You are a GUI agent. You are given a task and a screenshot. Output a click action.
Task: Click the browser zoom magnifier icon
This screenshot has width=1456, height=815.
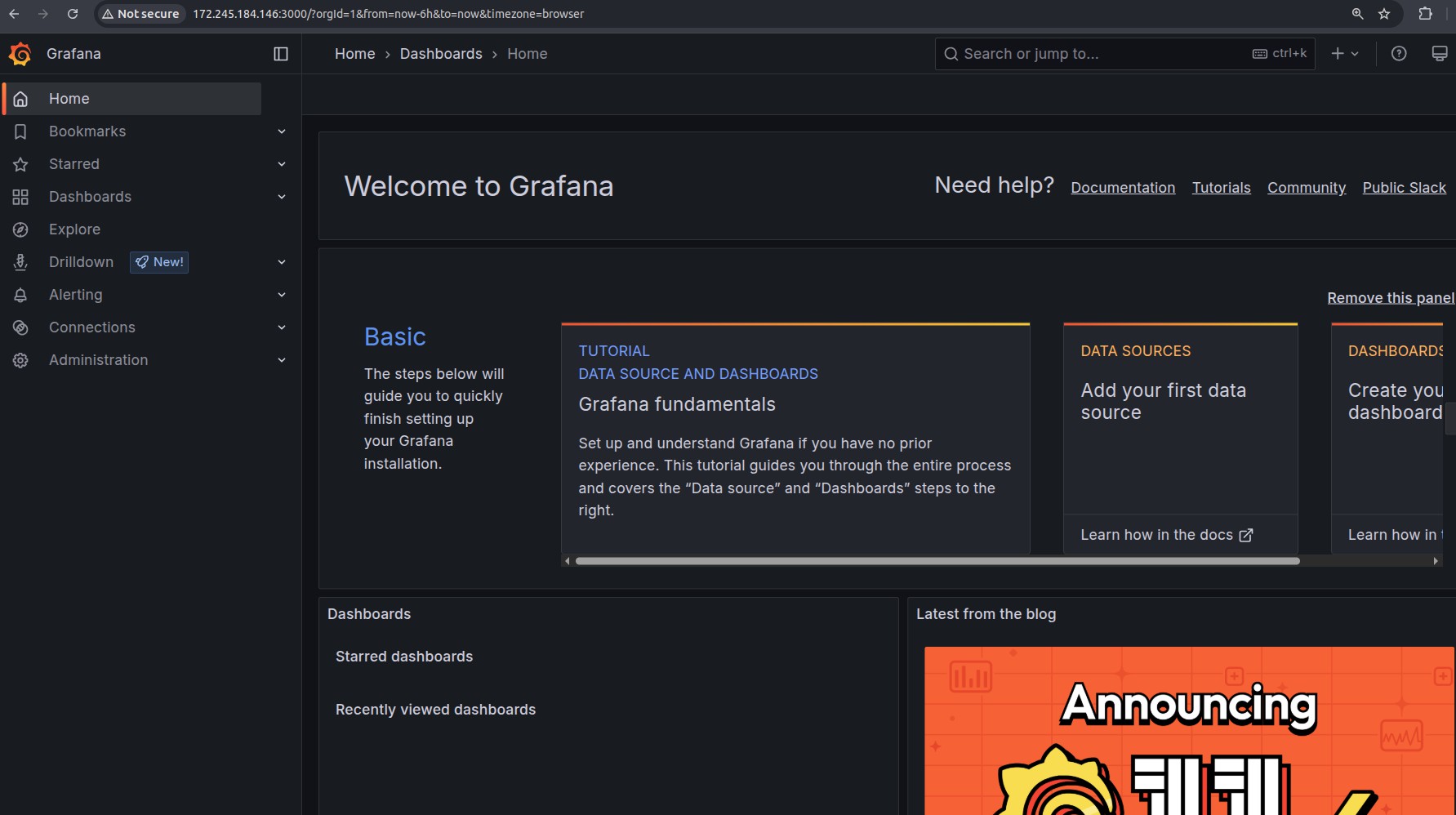(1357, 14)
